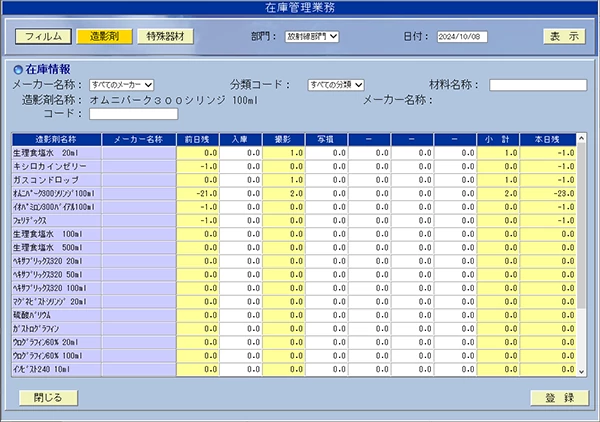Click the 材料名称 input field

(x=538, y=85)
